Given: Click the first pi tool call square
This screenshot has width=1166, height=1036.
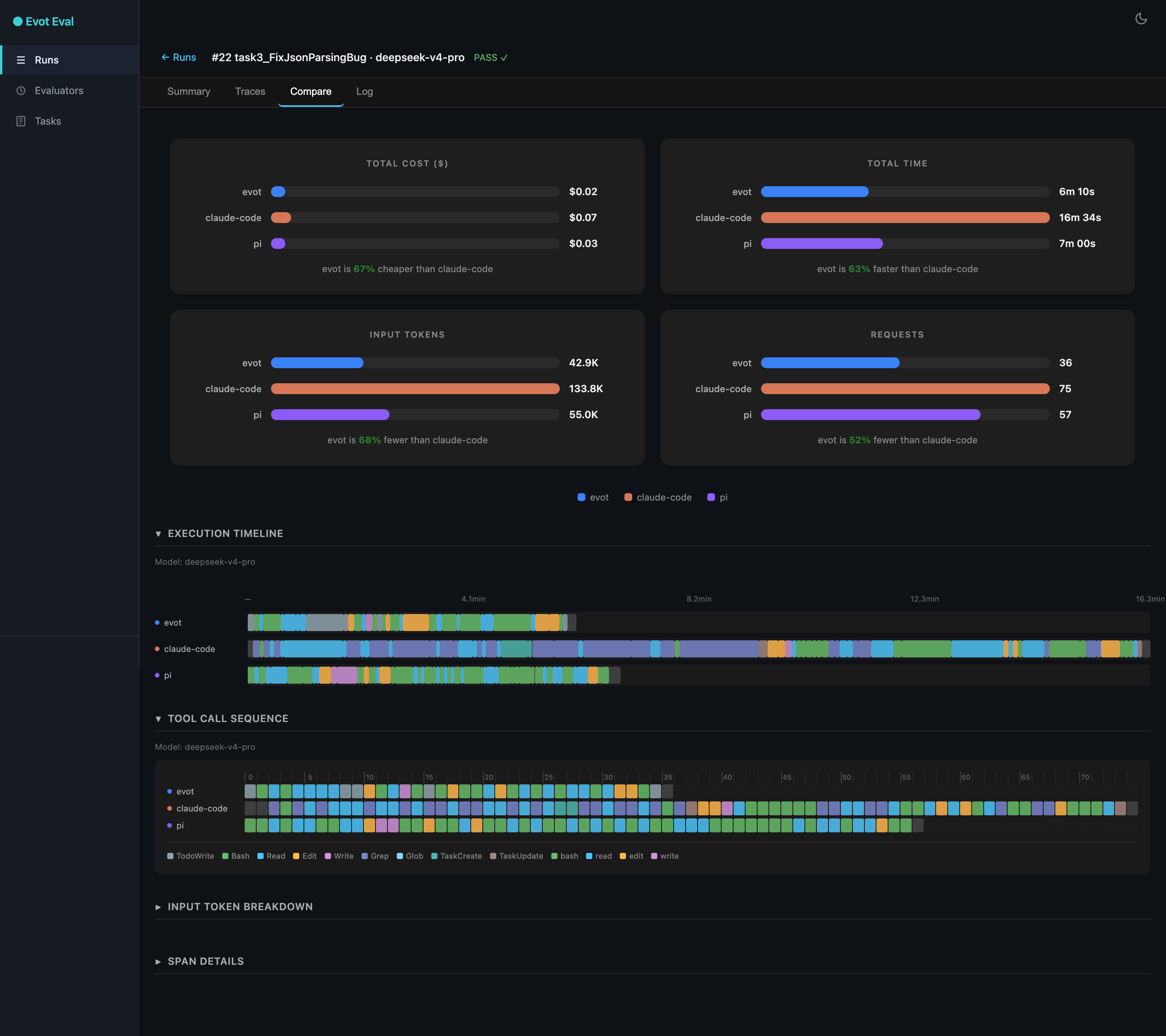Looking at the screenshot, I should click(x=250, y=825).
